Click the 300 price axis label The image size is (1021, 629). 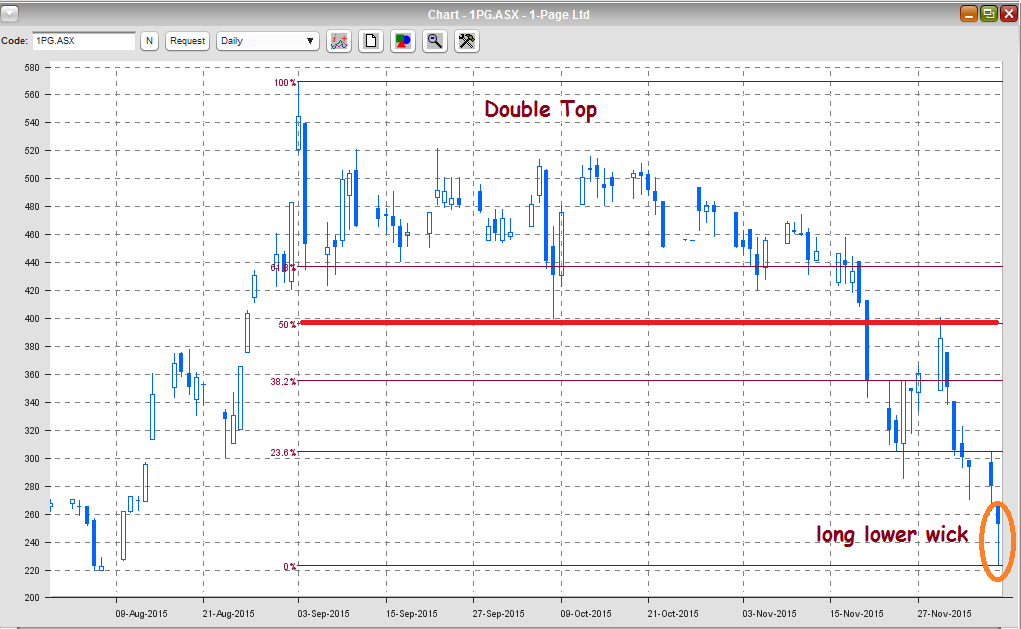[x=32, y=459]
